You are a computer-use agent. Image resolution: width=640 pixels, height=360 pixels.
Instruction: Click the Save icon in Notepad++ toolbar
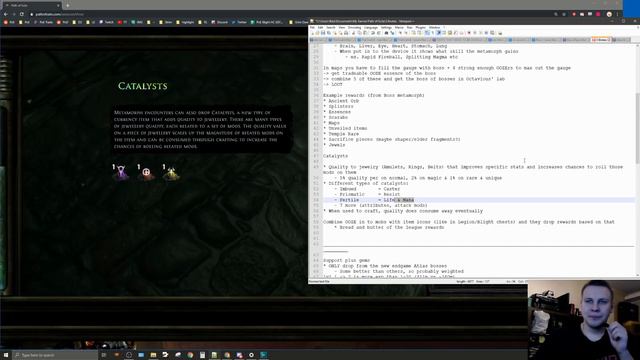tap(323, 33)
